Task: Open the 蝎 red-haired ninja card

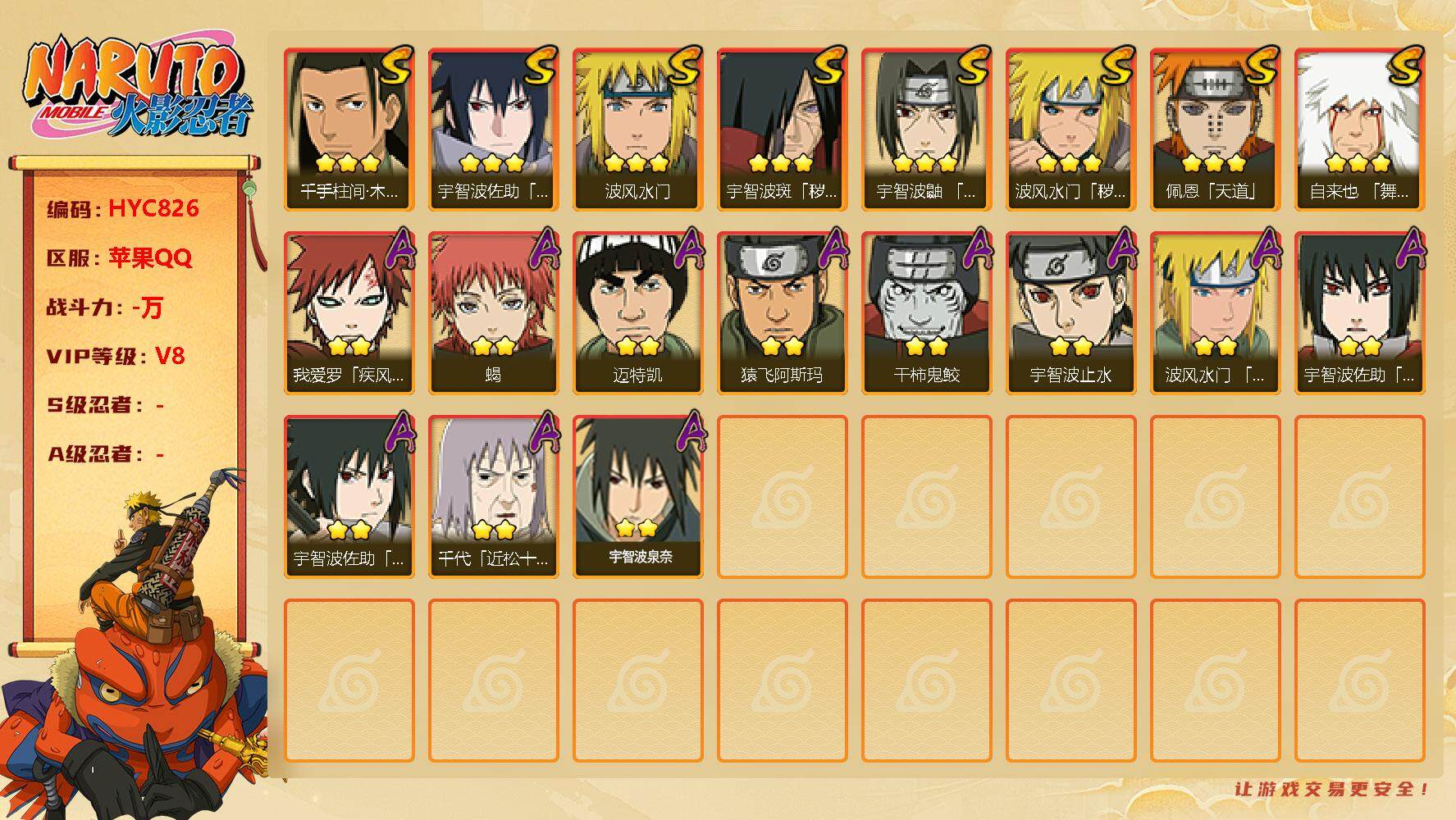Action: (x=494, y=313)
